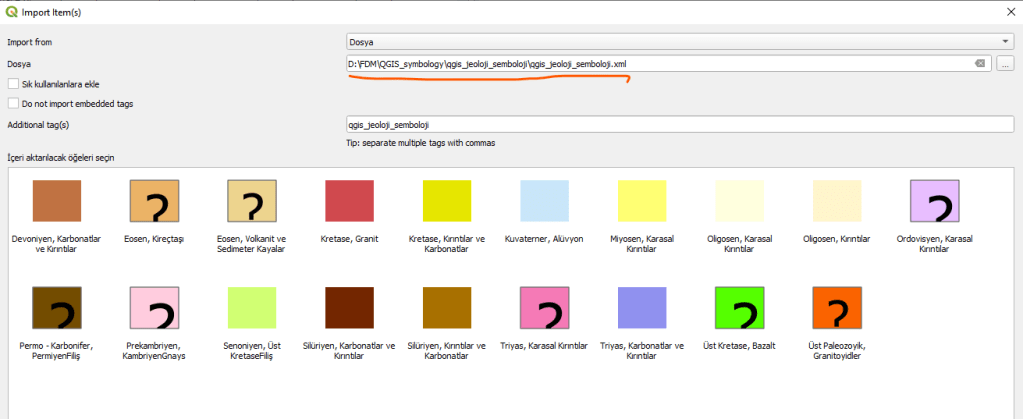Select the Üst Kretase, Bazalt symbol
This screenshot has height=419, width=1023.
coord(739,311)
